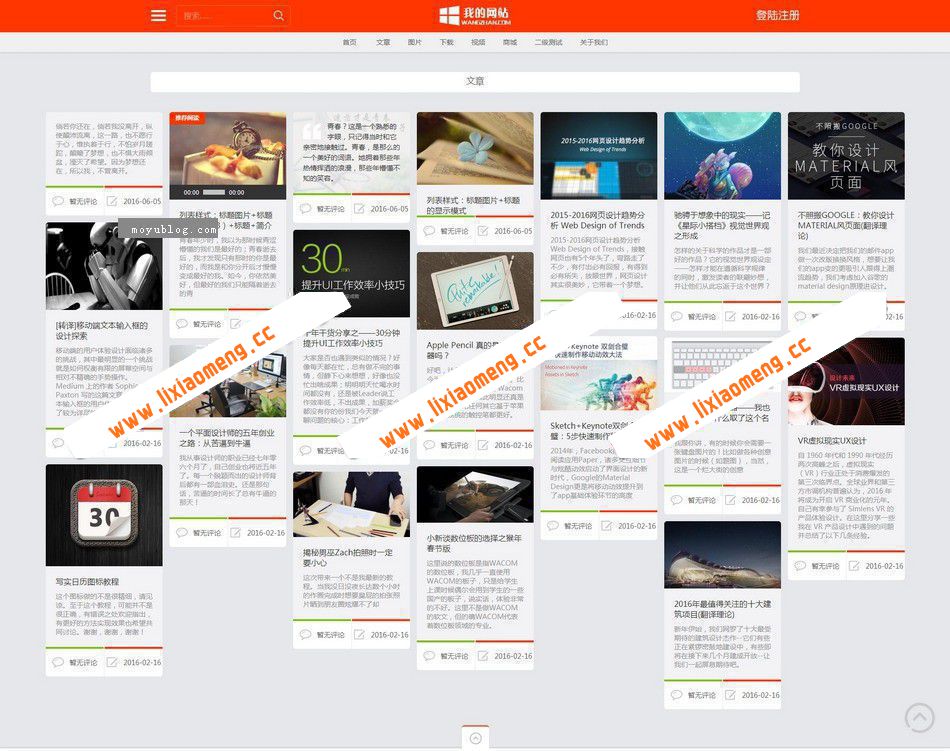This screenshot has width=950, height=751.
Task: Click pencil icon on Apple Pencil article card
Action: pyautogui.click(x=481, y=445)
